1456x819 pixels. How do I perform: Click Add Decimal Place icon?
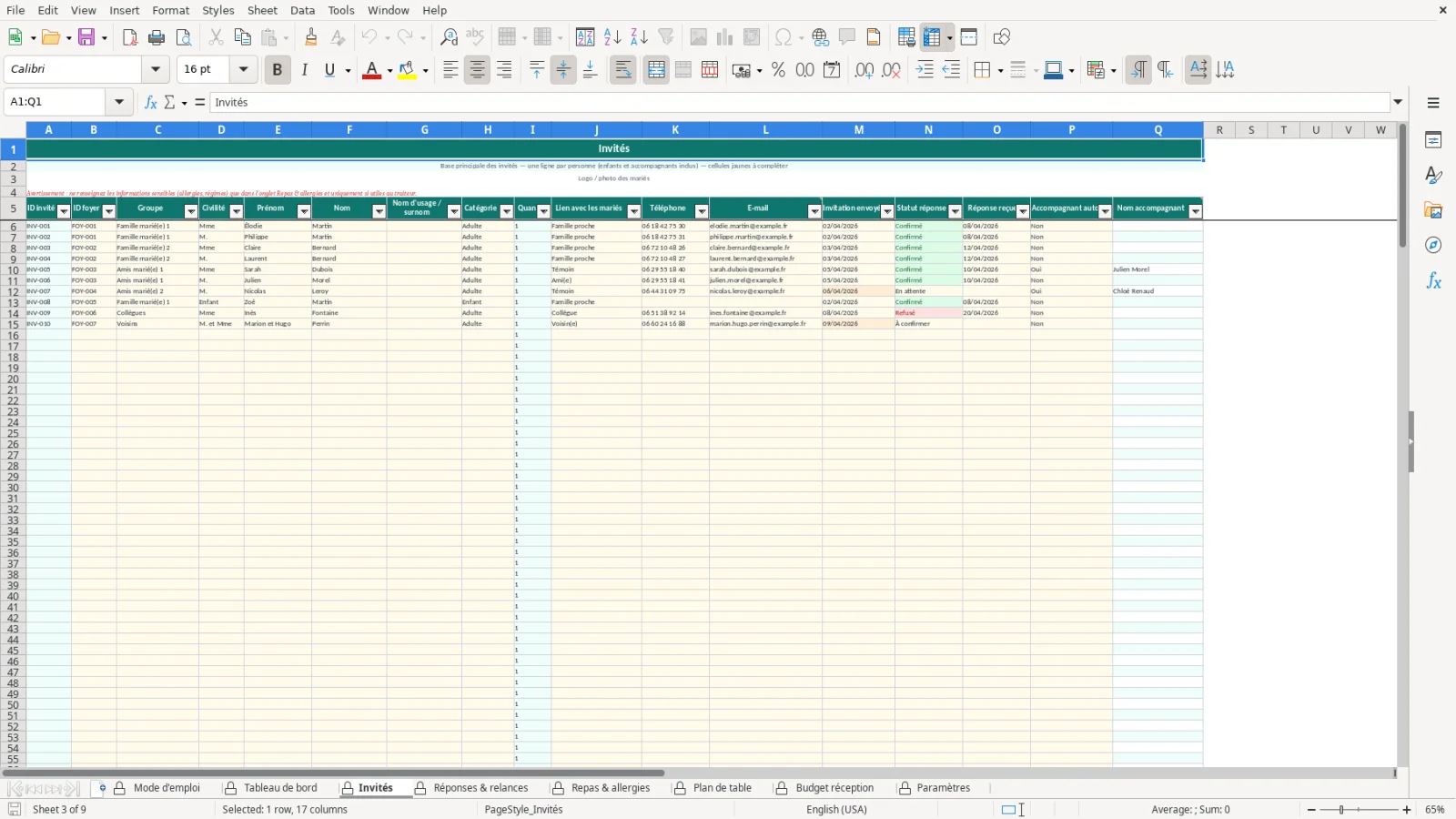[x=864, y=70]
